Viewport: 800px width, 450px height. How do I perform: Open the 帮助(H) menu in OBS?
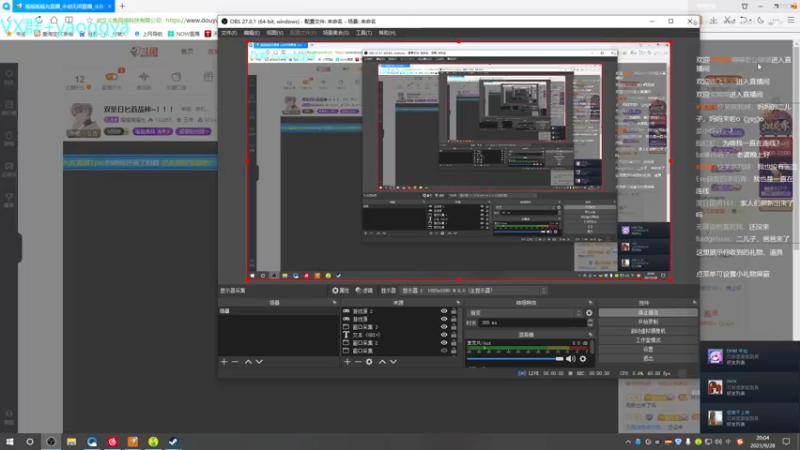tap(387, 33)
